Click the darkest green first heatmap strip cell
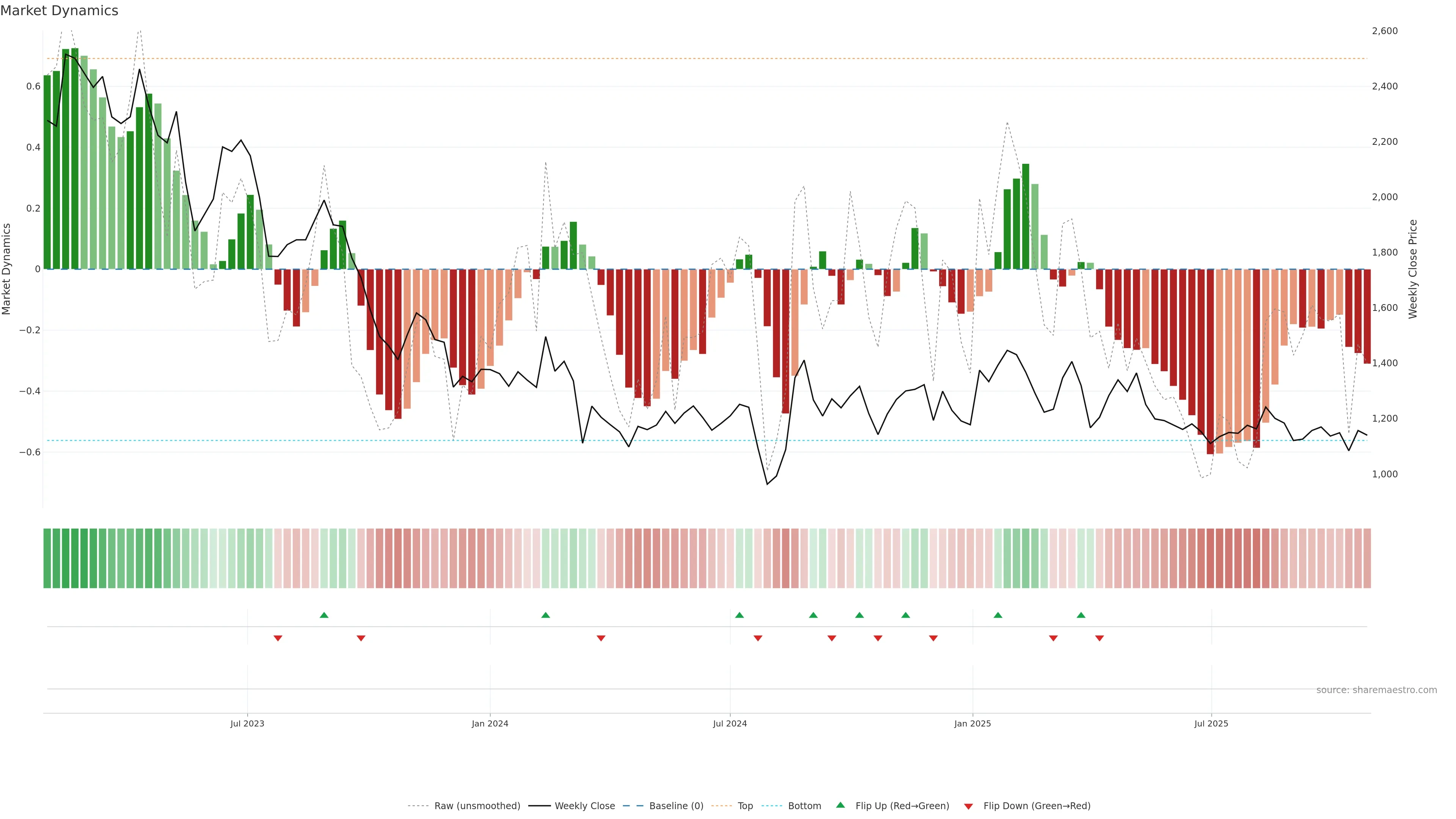The width and height of the screenshot is (1456, 819). pyautogui.click(x=47, y=559)
